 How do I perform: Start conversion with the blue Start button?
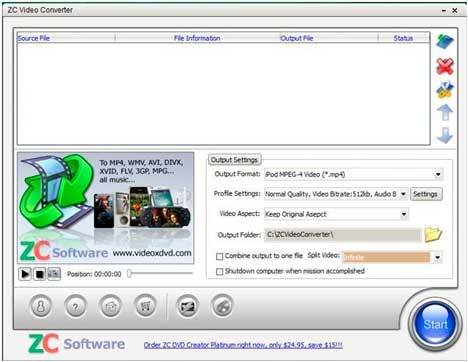436,324
